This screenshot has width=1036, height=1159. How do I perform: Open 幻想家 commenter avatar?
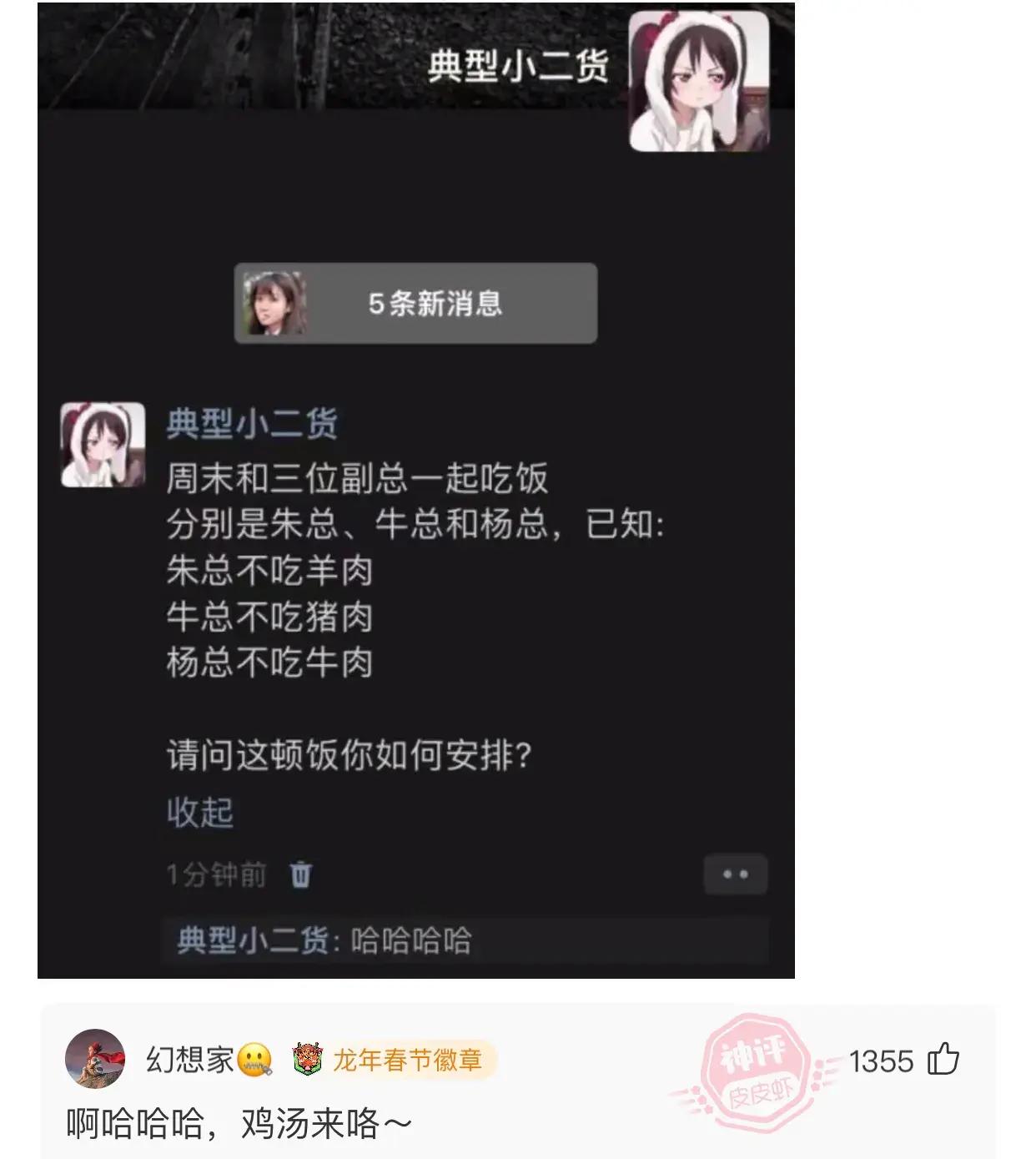pos(95,1060)
